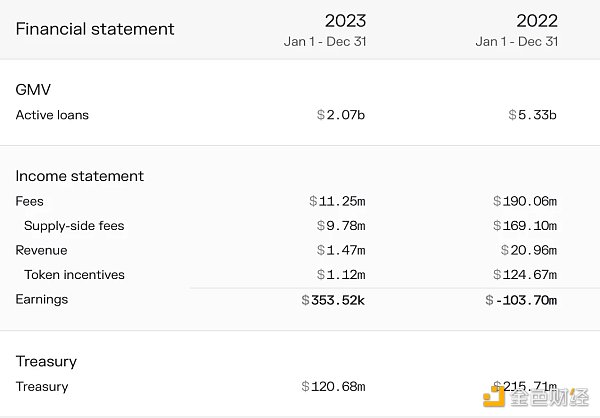Click the 2023 Earnings value $353.52k

coord(333,300)
